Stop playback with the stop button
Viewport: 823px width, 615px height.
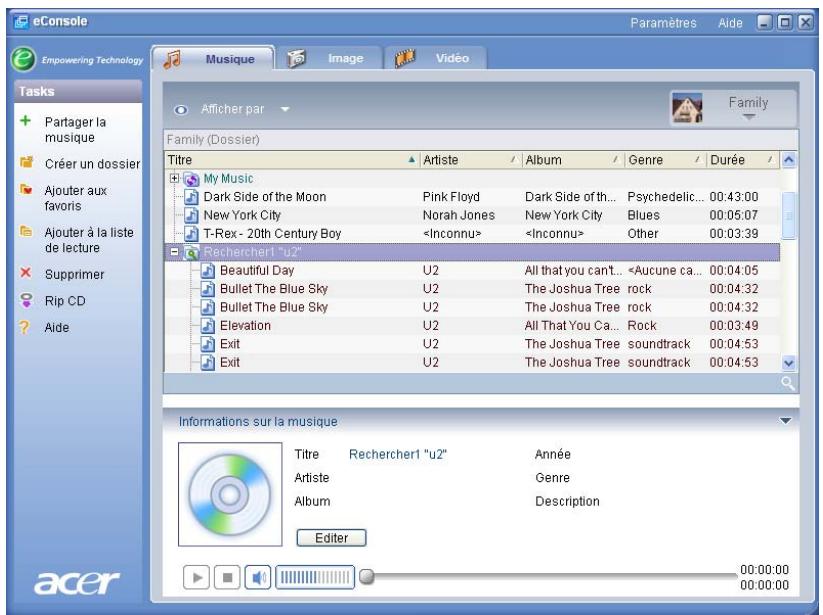[x=227, y=578]
